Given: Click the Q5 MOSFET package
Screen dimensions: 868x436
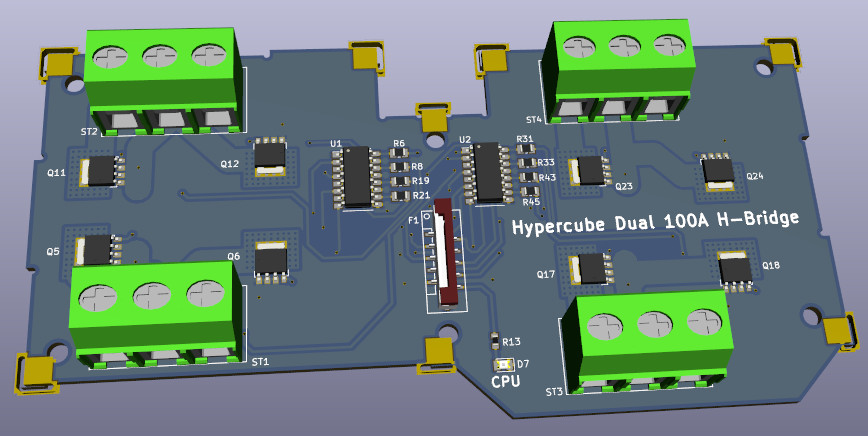Looking at the screenshot, I should 98,250.
